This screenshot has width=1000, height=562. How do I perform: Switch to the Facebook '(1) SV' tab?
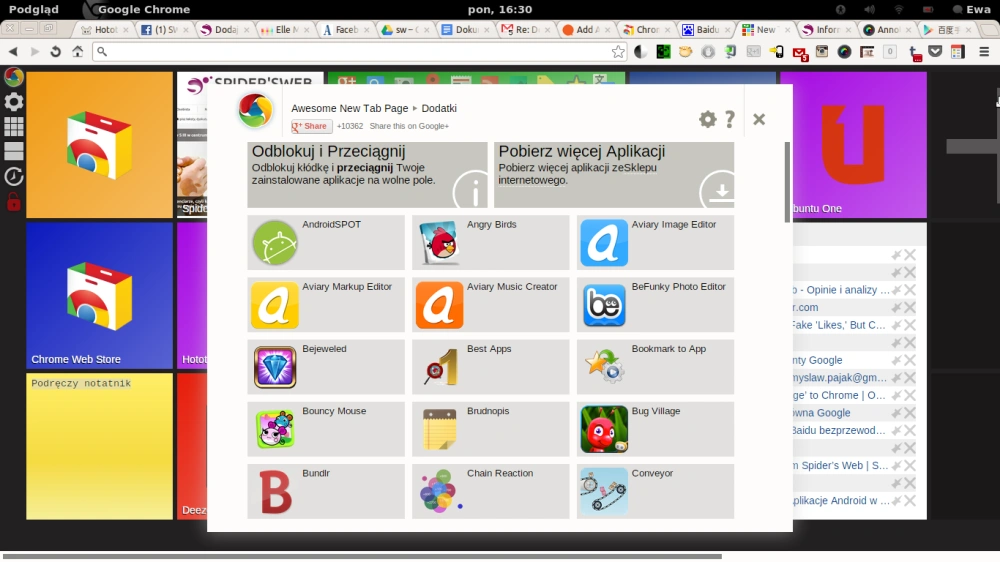[163, 29]
